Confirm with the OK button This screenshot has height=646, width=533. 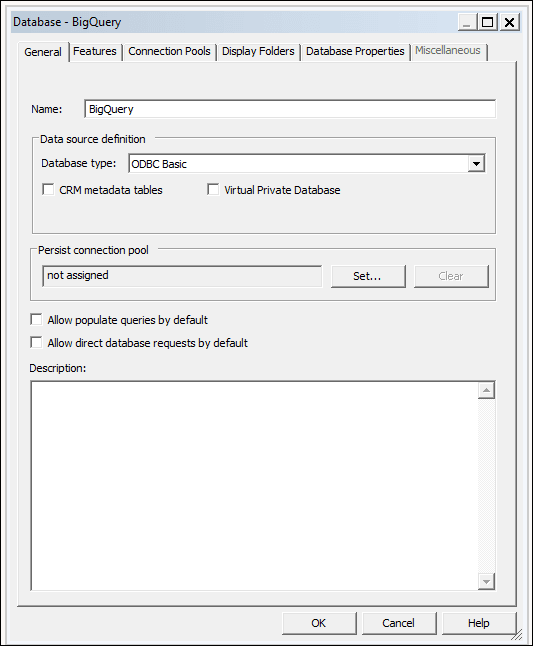click(x=319, y=623)
